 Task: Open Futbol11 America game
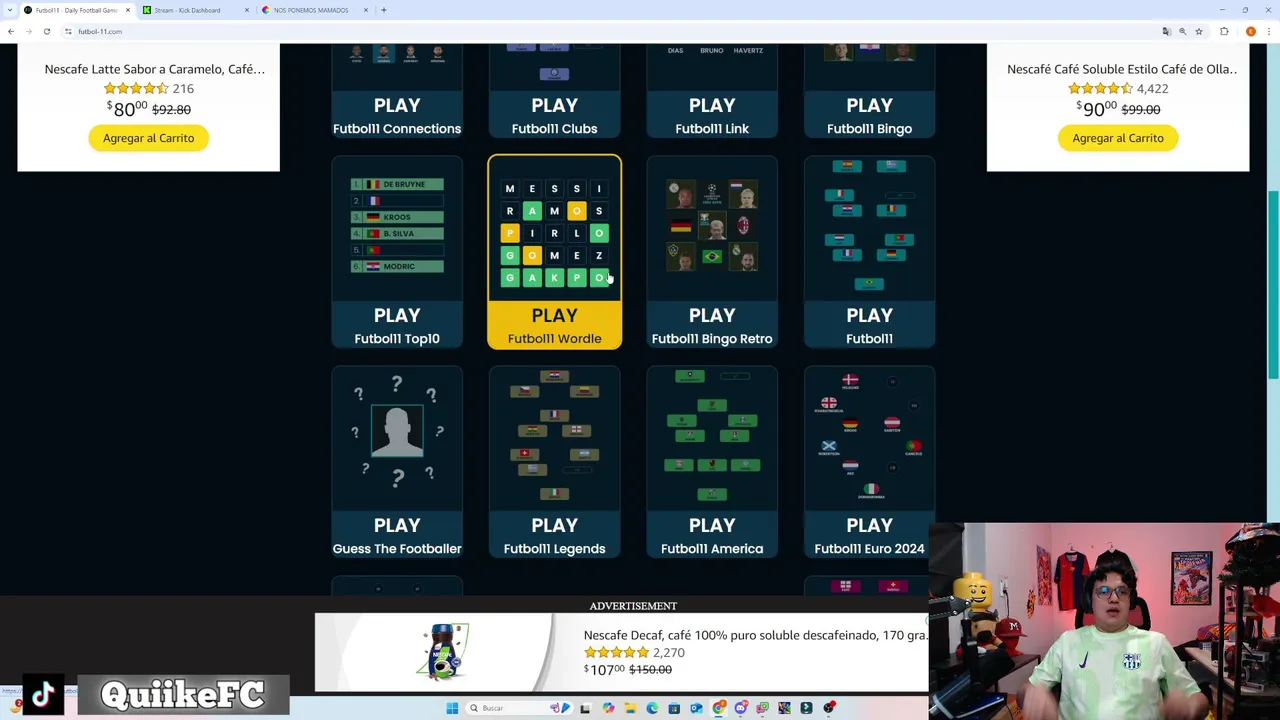coord(712,535)
